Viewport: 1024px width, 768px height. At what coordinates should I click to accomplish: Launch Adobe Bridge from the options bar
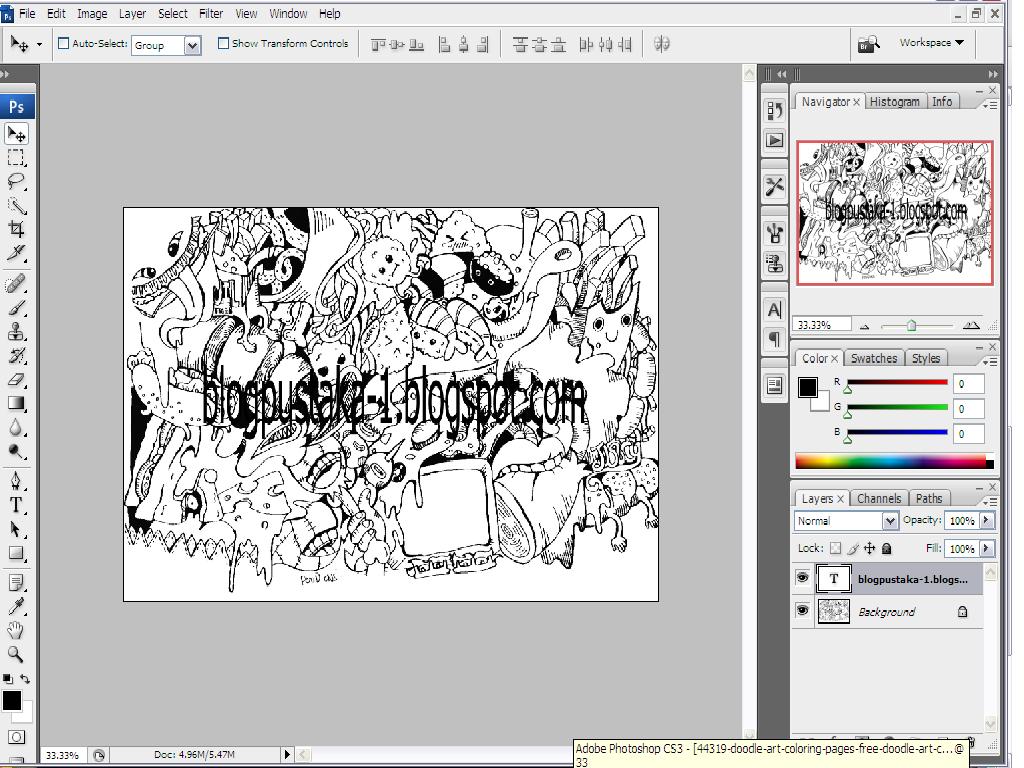click(868, 43)
